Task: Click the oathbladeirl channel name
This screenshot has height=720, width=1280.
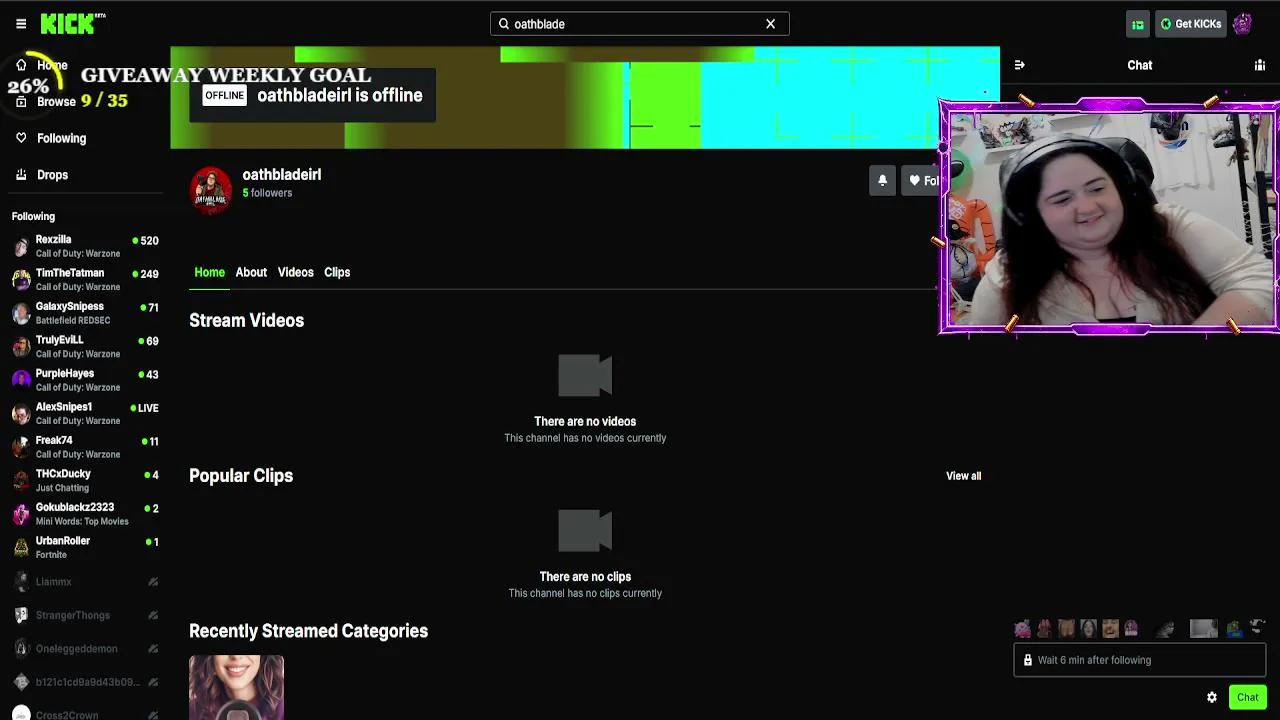Action: (282, 175)
